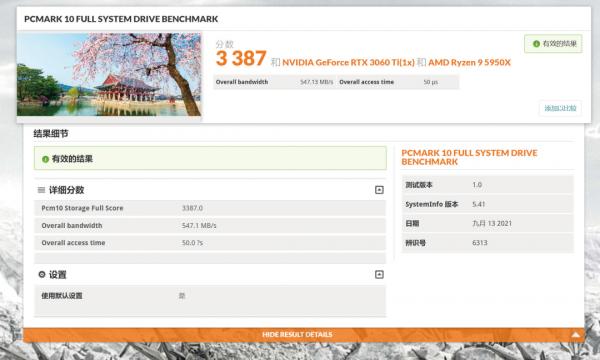Click the up arrow on the orange bar

576,335
